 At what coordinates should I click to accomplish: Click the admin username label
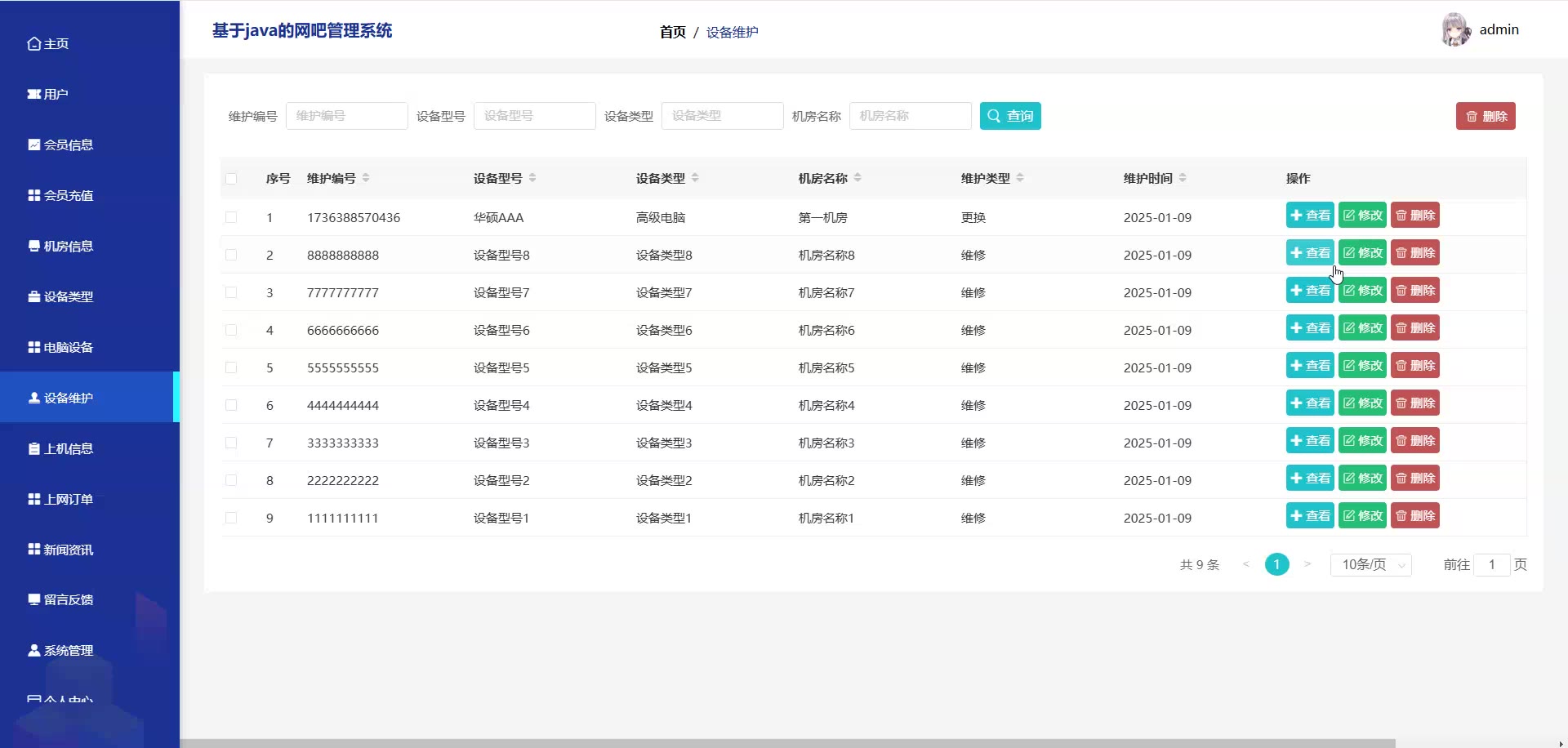click(1499, 29)
